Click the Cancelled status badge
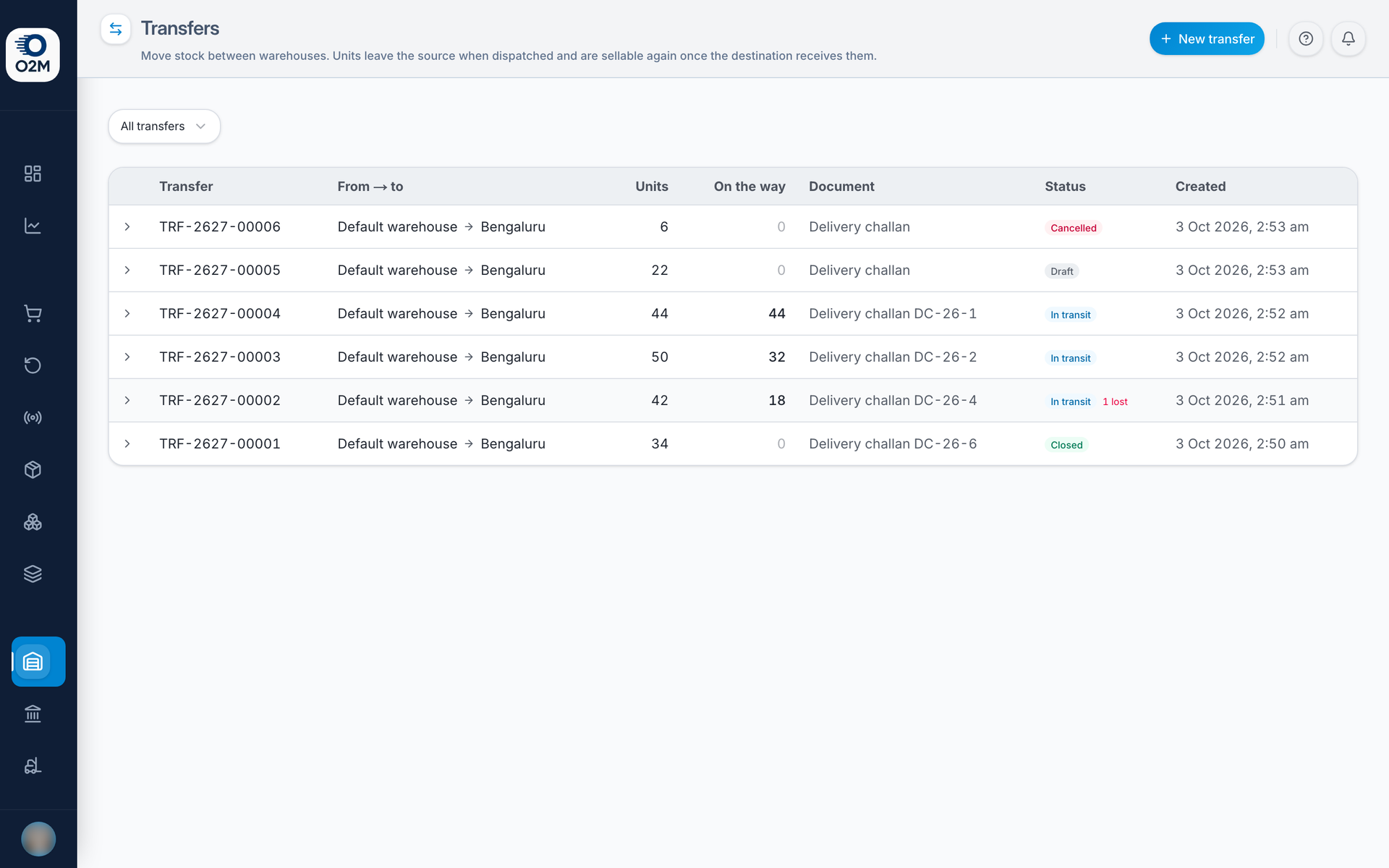 pyautogui.click(x=1074, y=228)
